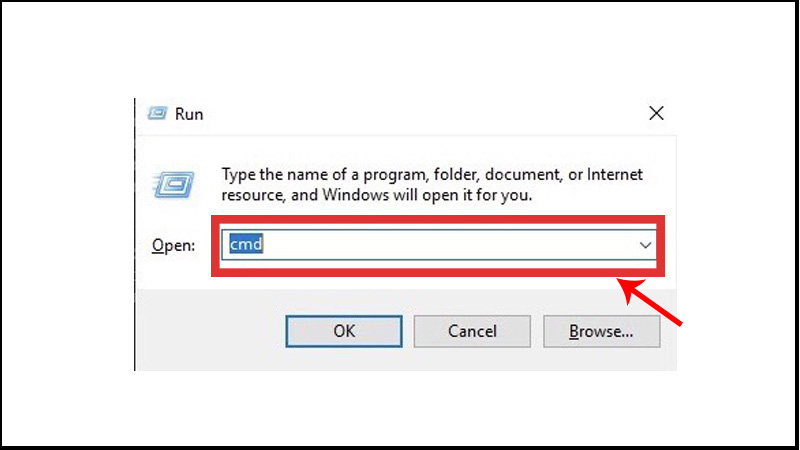Expand the Open field history dropdown arrow
Viewport: 800px width, 450px height.
tap(645, 245)
